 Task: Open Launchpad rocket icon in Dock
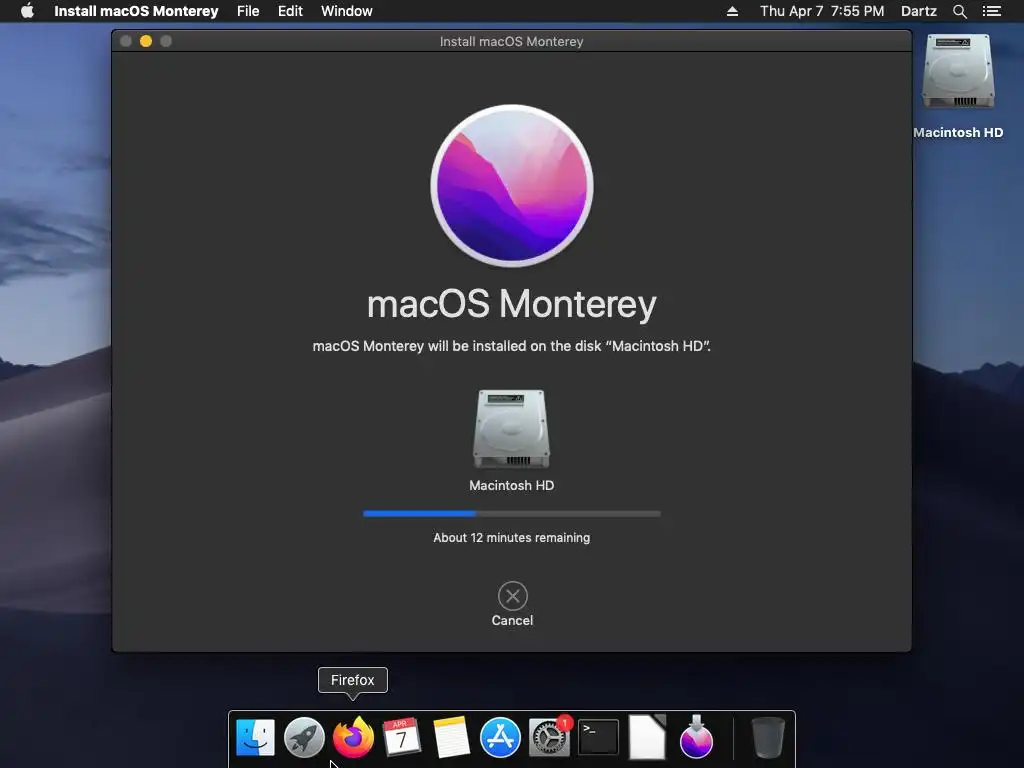[x=304, y=738]
